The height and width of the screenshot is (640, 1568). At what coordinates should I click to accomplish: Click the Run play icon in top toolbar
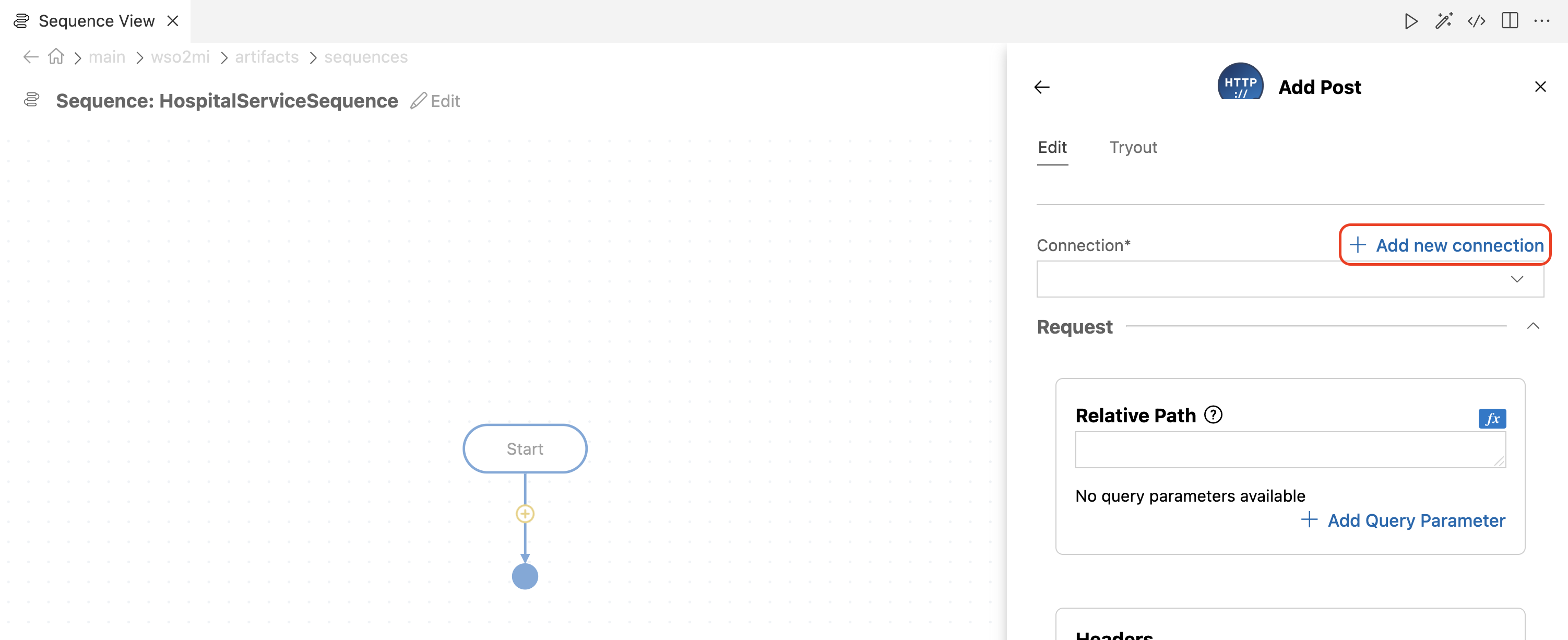(1410, 21)
